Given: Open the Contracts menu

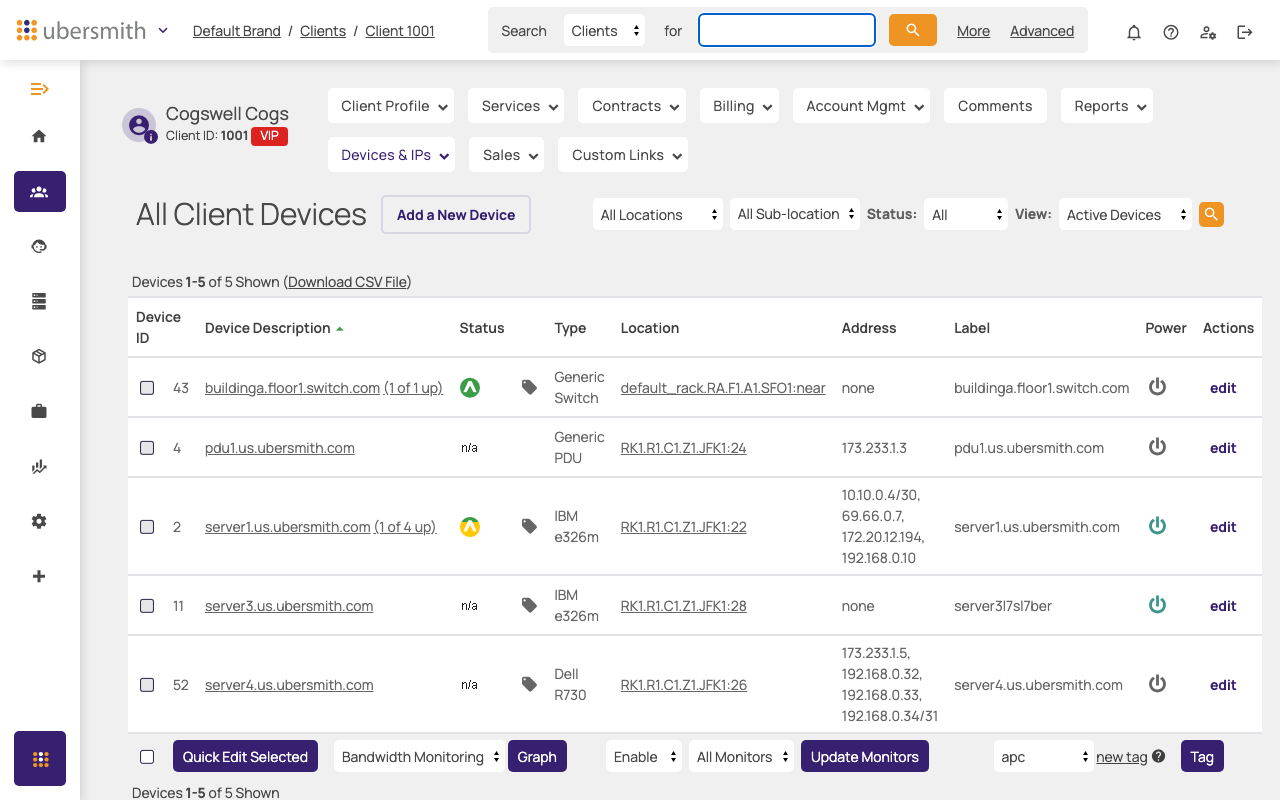Looking at the screenshot, I should pyautogui.click(x=631, y=106).
